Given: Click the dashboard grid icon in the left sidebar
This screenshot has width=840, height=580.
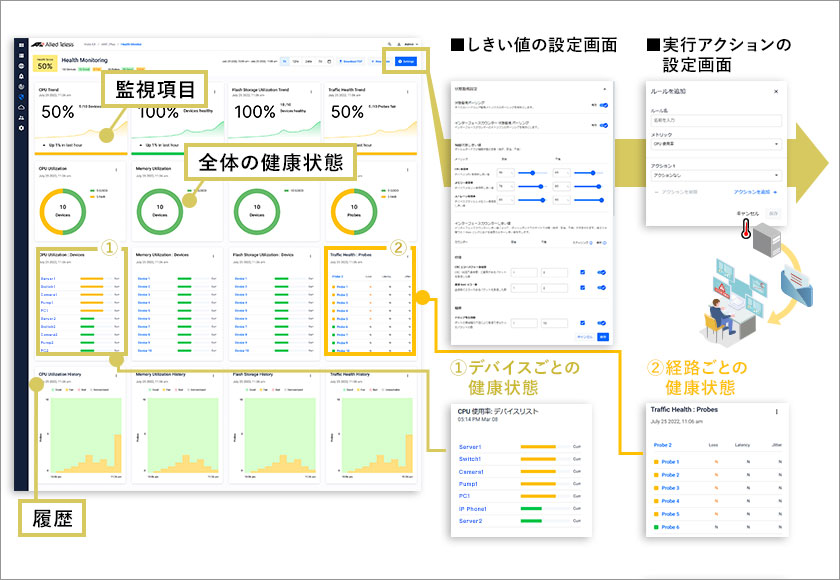Looking at the screenshot, I should [22, 45].
